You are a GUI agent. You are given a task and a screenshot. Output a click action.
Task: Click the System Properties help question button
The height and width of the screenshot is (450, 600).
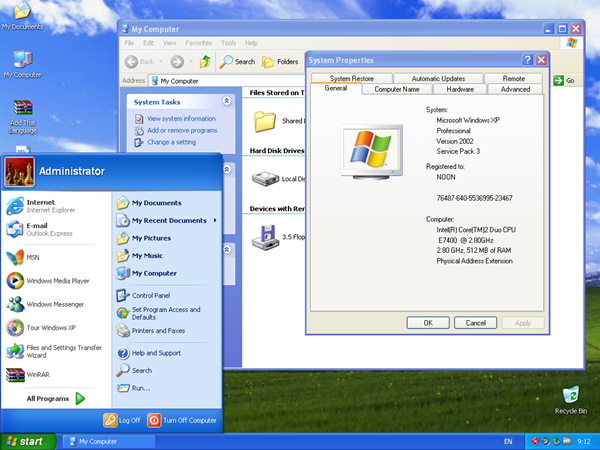(527, 60)
